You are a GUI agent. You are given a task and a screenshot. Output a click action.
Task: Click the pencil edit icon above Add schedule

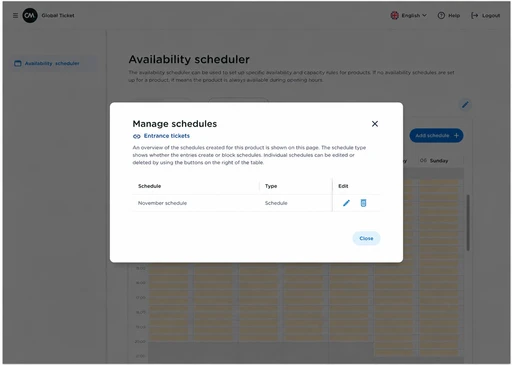(x=465, y=105)
